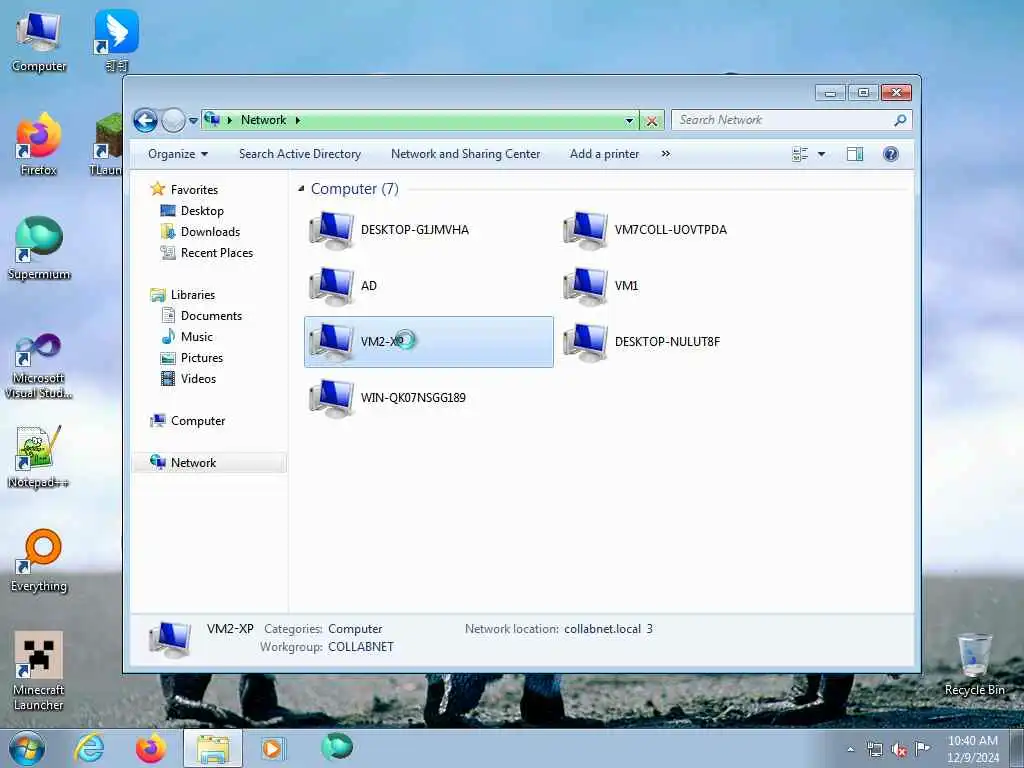Open Explorer help question mark
This screenshot has width=1024, height=768.
pyautogui.click(x=890, y=154)
